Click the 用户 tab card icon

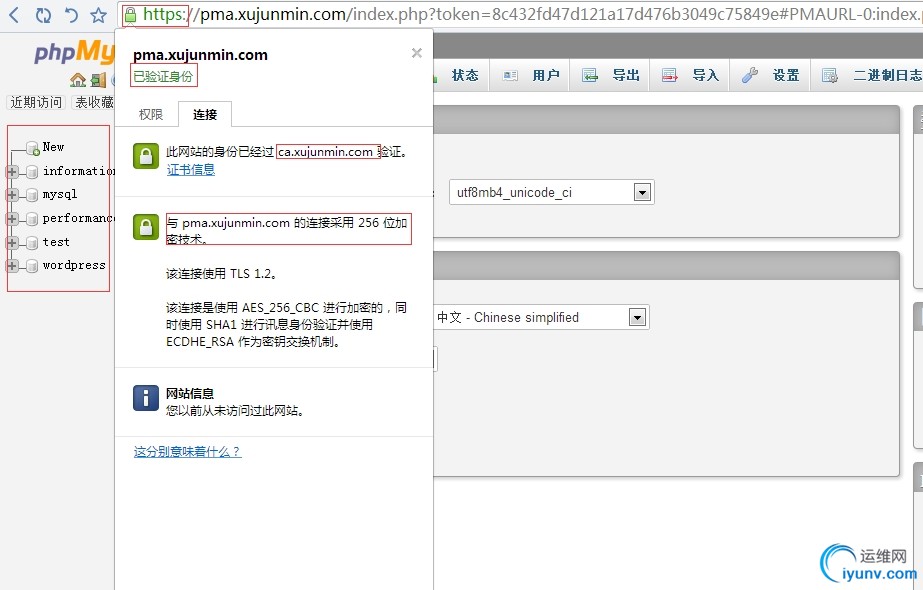point(510,75)
